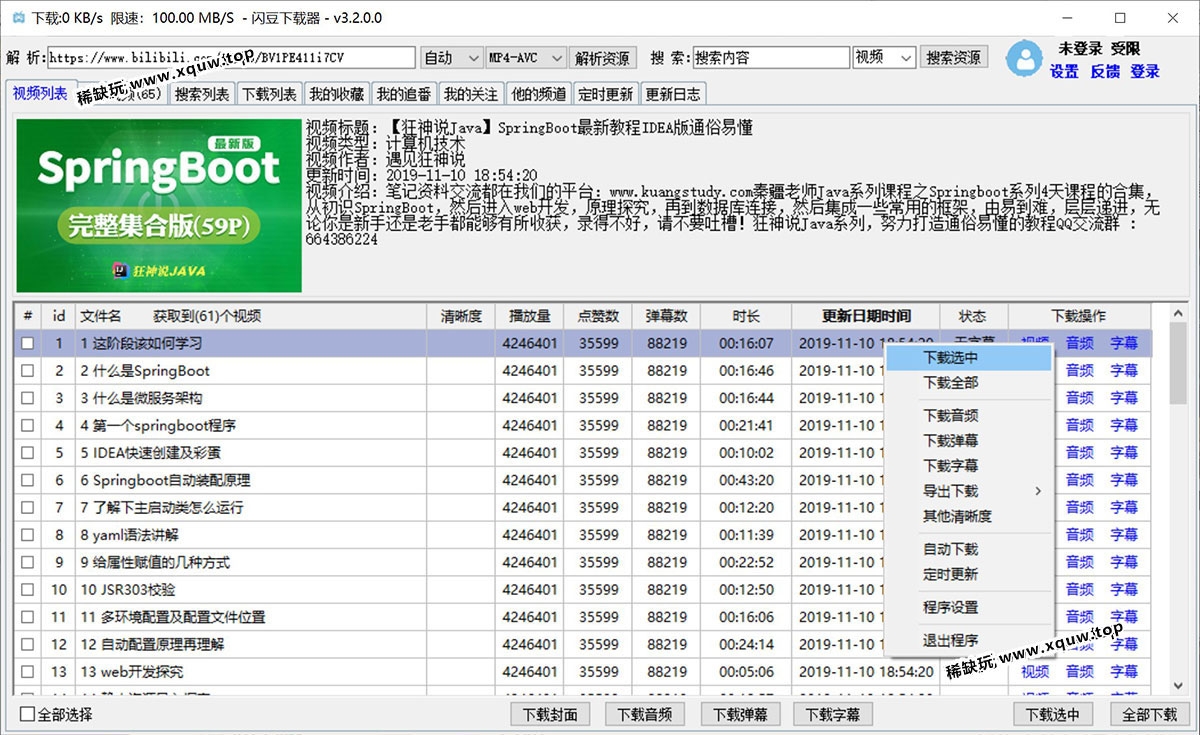Click the 解析资源 button
The height and width of the screenshot is (735, 1200).
(602, 58)
